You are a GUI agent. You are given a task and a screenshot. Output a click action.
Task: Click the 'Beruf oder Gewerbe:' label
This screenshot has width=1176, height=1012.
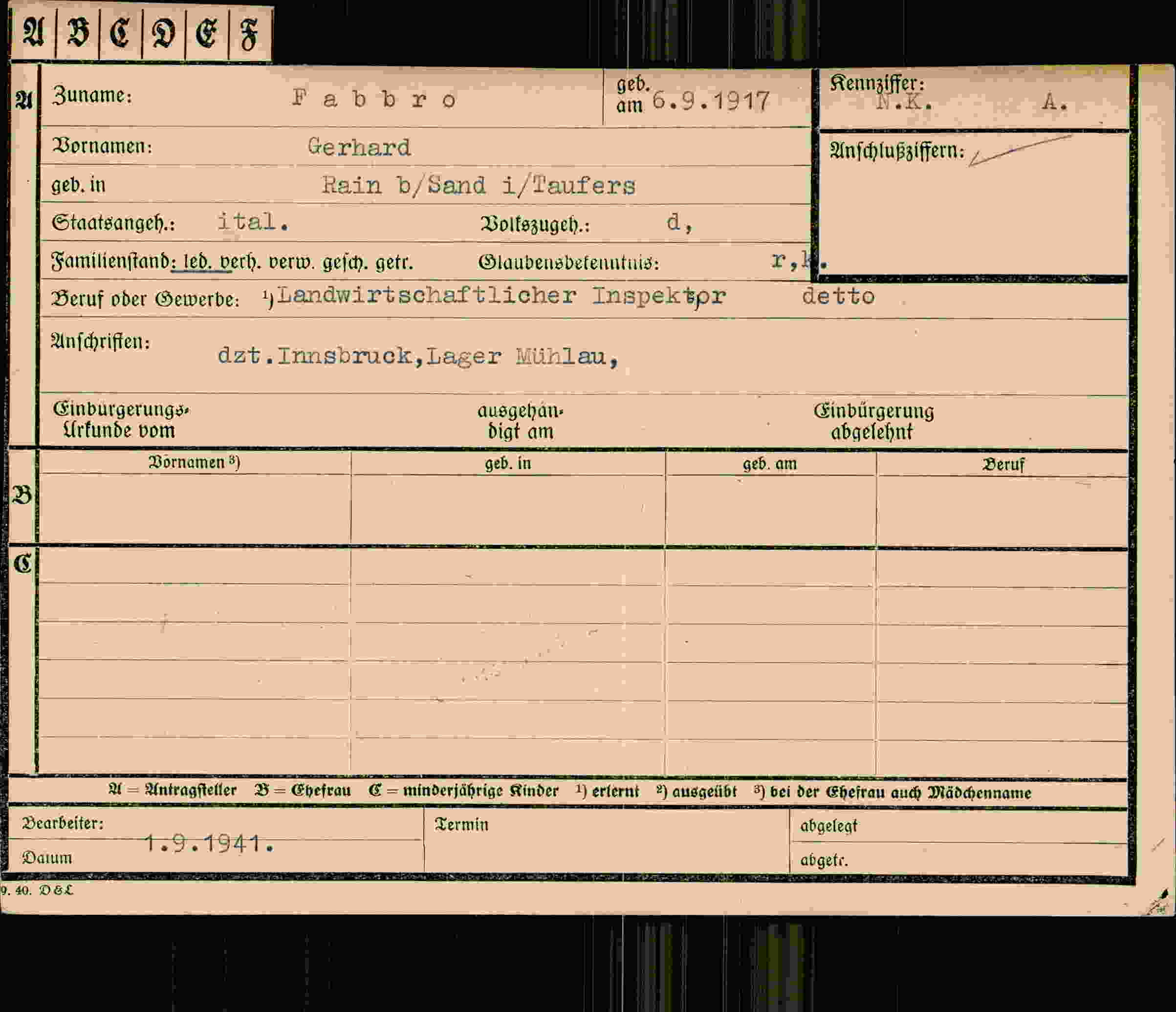(x=145, y=299)
